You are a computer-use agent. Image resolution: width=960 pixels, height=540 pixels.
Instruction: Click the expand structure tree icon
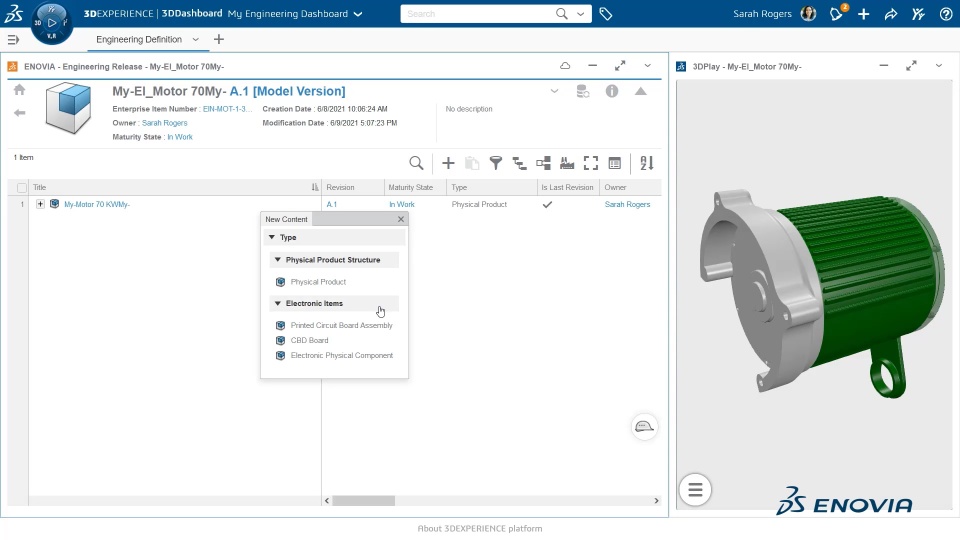[x=519, y=163]
